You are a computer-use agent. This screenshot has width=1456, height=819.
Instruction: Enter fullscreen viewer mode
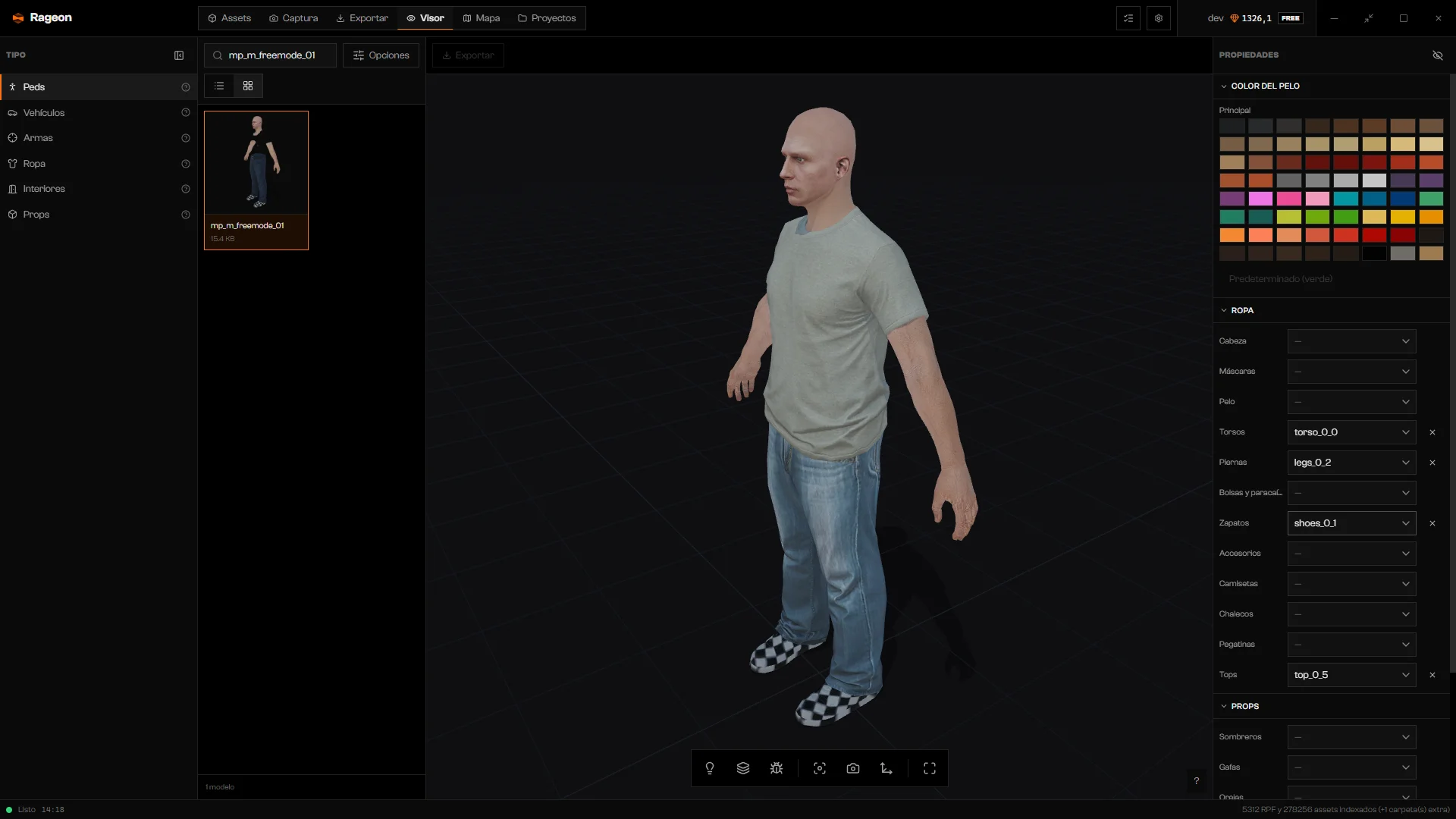point(930,768)
